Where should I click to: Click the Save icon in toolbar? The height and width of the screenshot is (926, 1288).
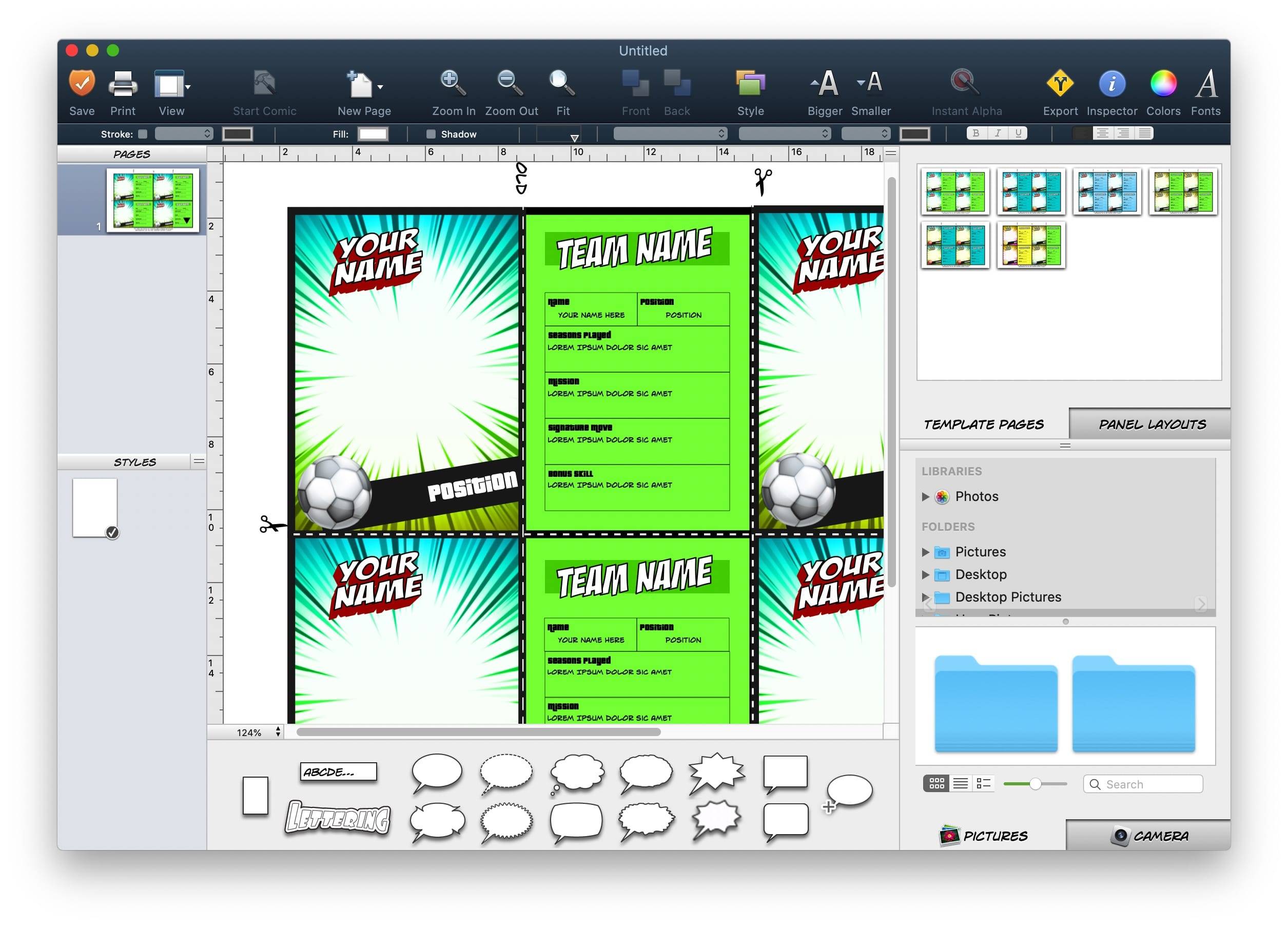coord(82,84)
